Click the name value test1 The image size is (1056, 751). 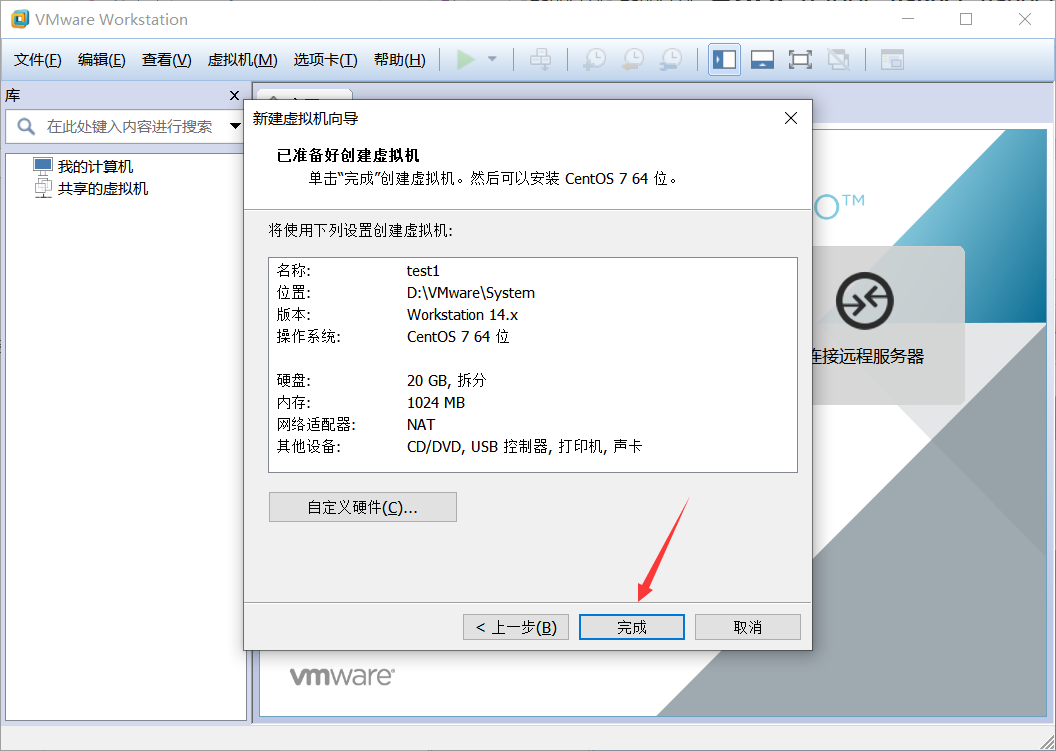pos(423,271)
